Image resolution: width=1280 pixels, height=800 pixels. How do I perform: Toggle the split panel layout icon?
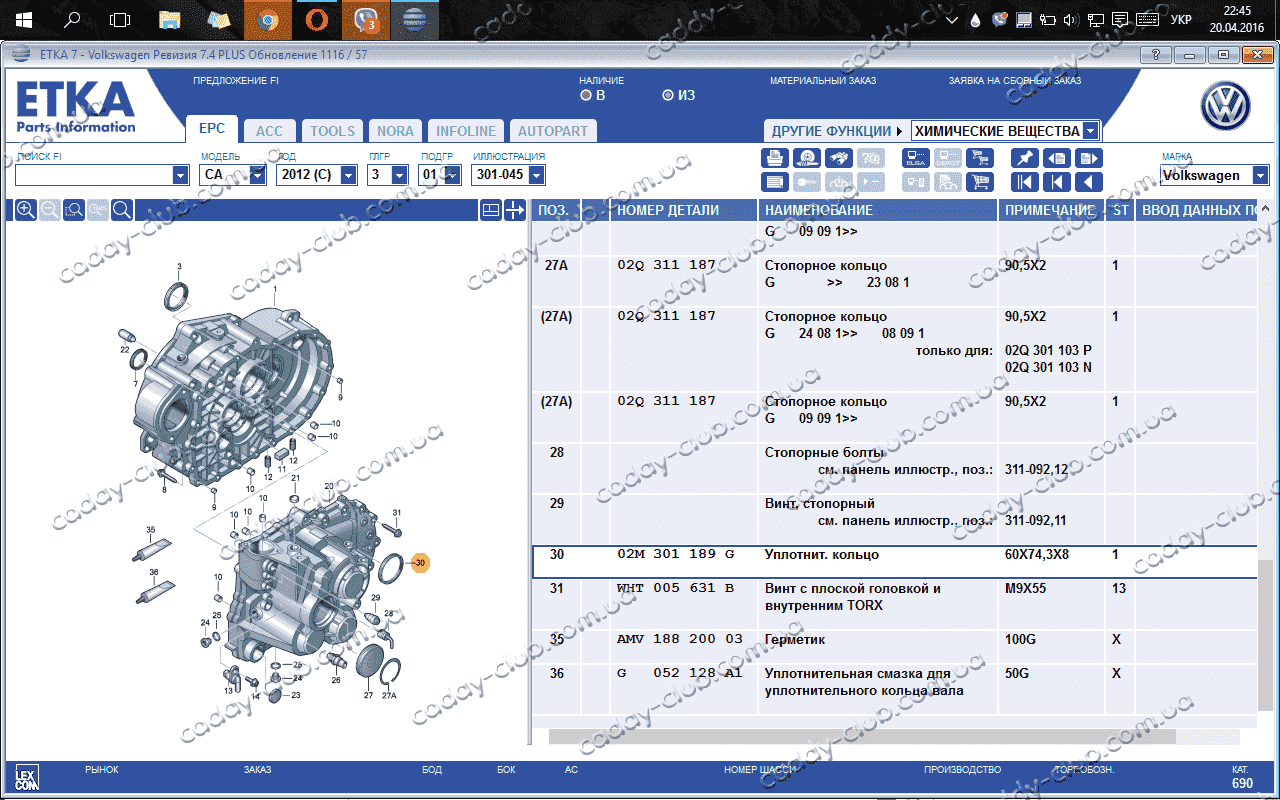(x=491, y=210)
